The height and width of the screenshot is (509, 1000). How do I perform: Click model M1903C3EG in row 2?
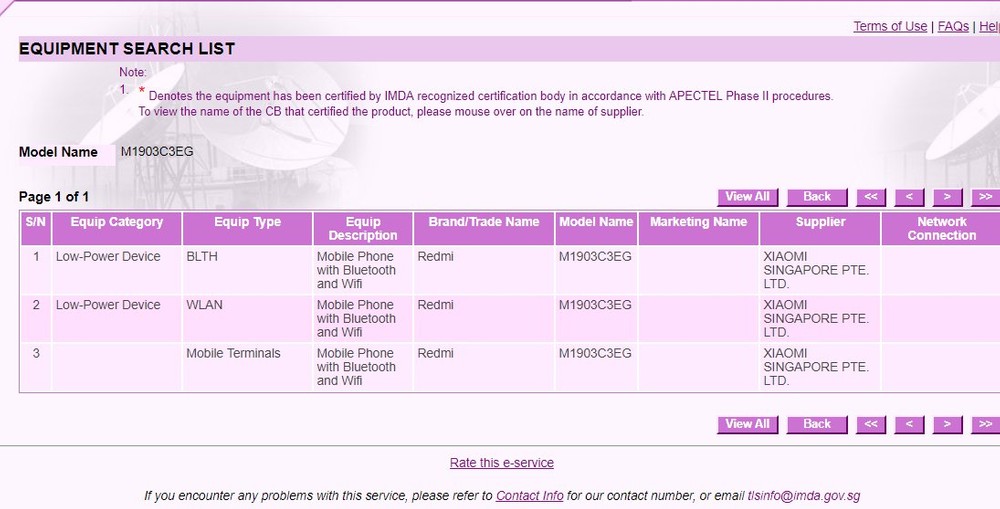[595, 305]
